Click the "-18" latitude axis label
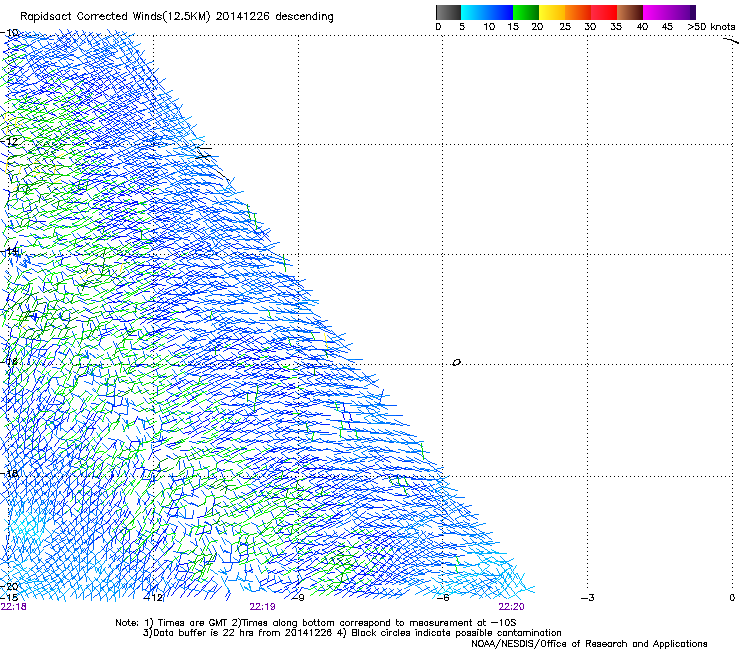 point(9,473)
